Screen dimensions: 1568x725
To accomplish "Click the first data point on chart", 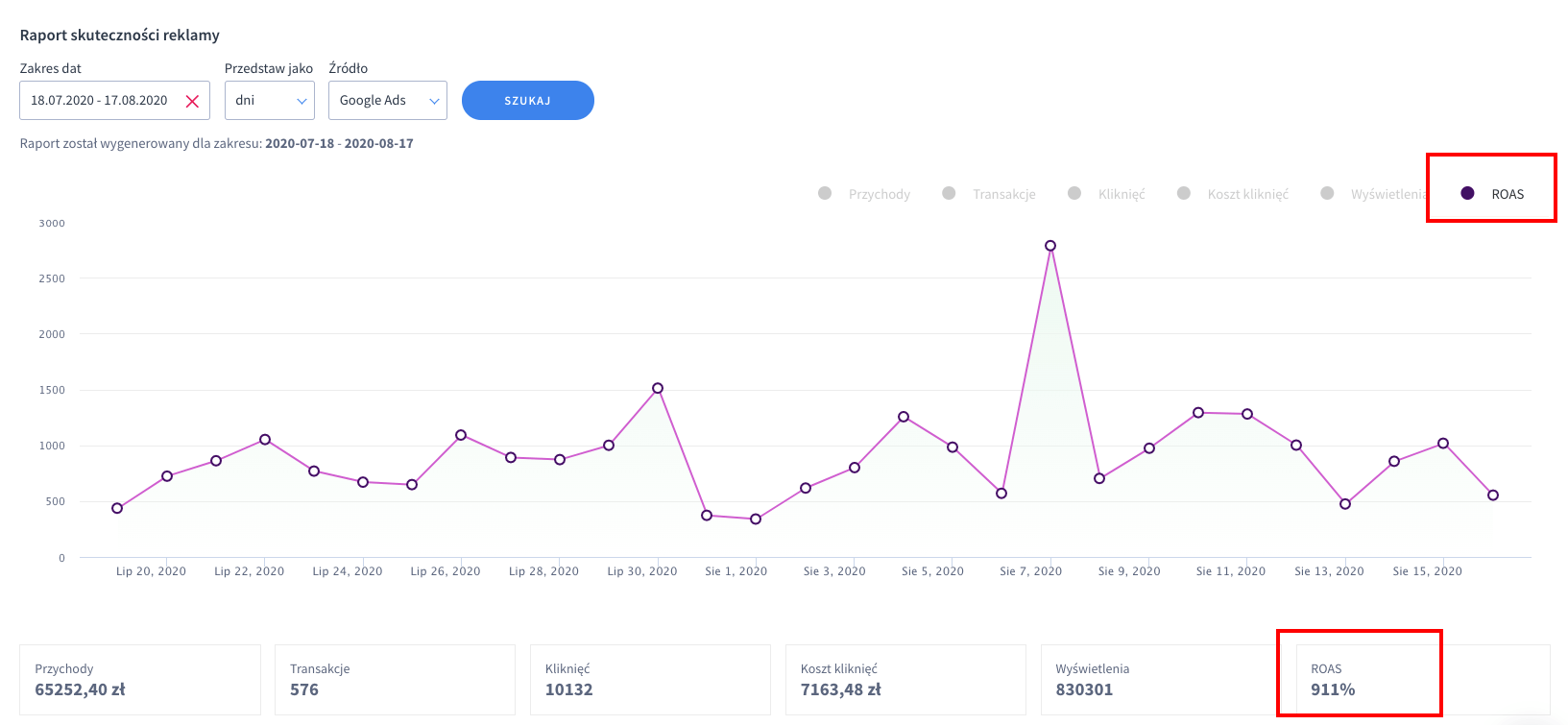I will pyautogui.click(x=117, y=509).
